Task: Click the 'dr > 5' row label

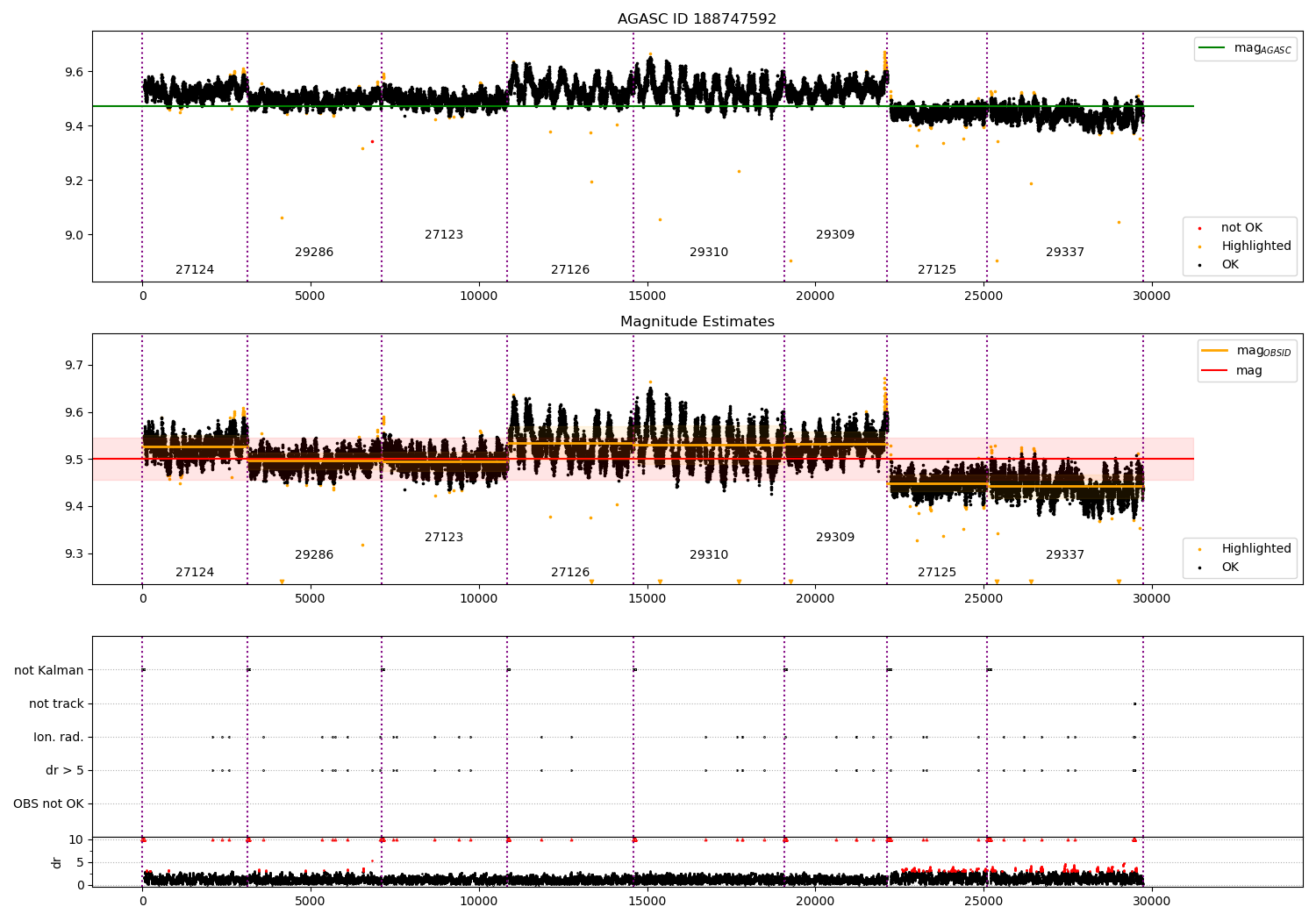Action: coord(65,770)
